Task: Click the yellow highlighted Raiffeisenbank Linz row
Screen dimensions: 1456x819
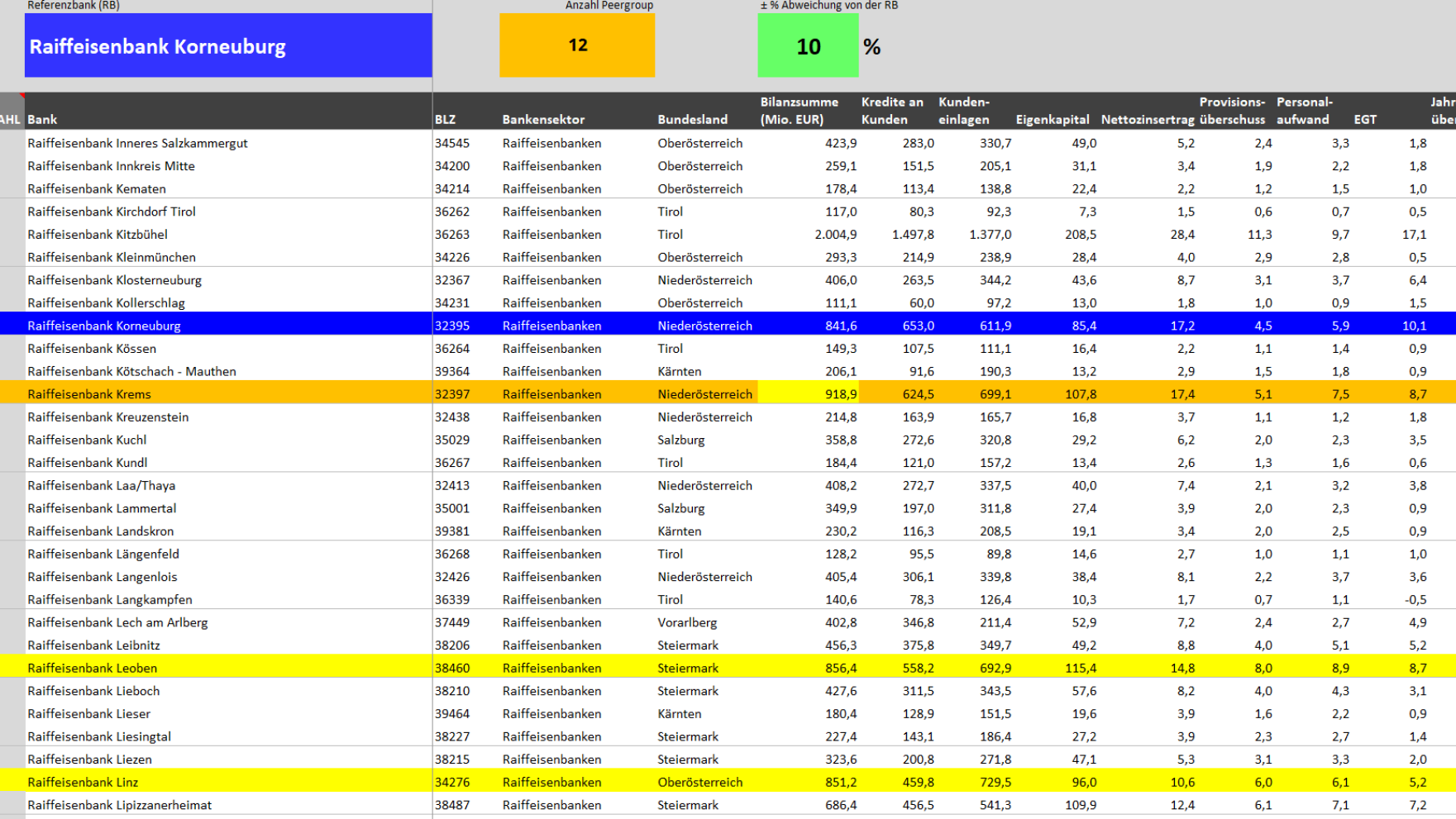Action: pyautogui.click(x=248, y=782)
